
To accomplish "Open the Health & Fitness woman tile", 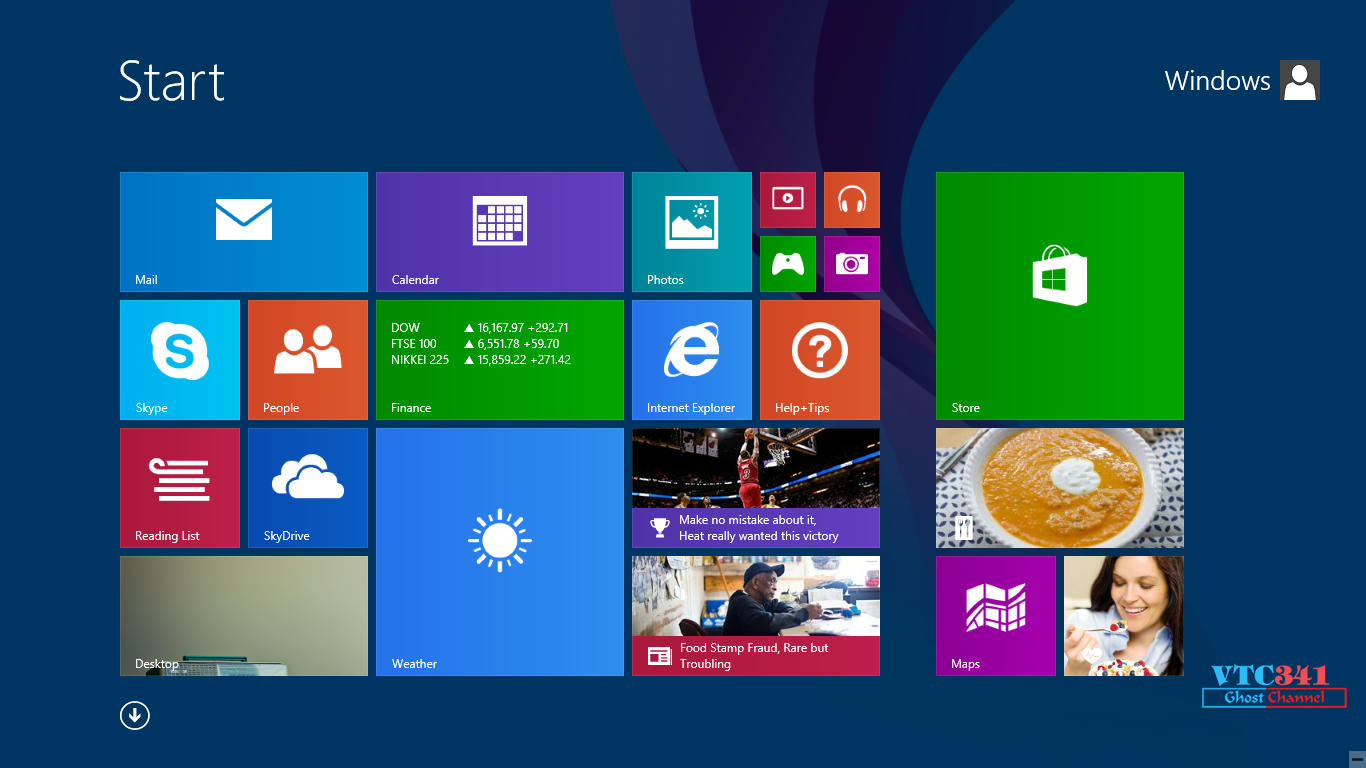I will (1124, 616).
